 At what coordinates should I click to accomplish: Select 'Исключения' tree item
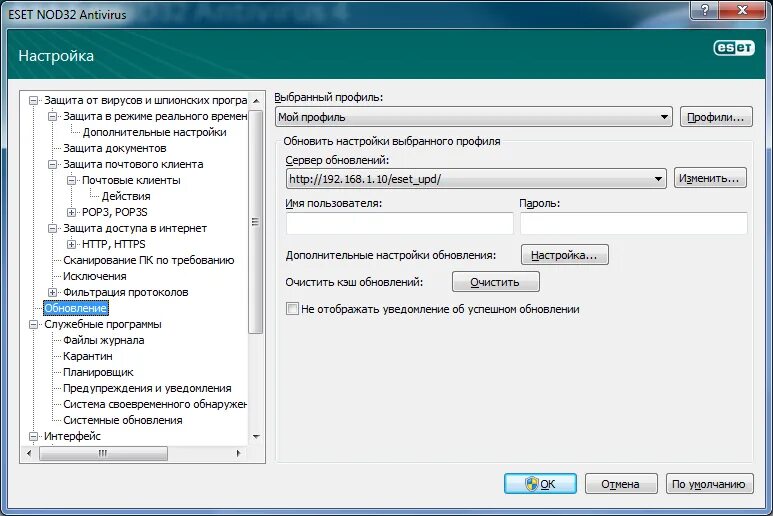pyautogui.click(x=95, y=276)
